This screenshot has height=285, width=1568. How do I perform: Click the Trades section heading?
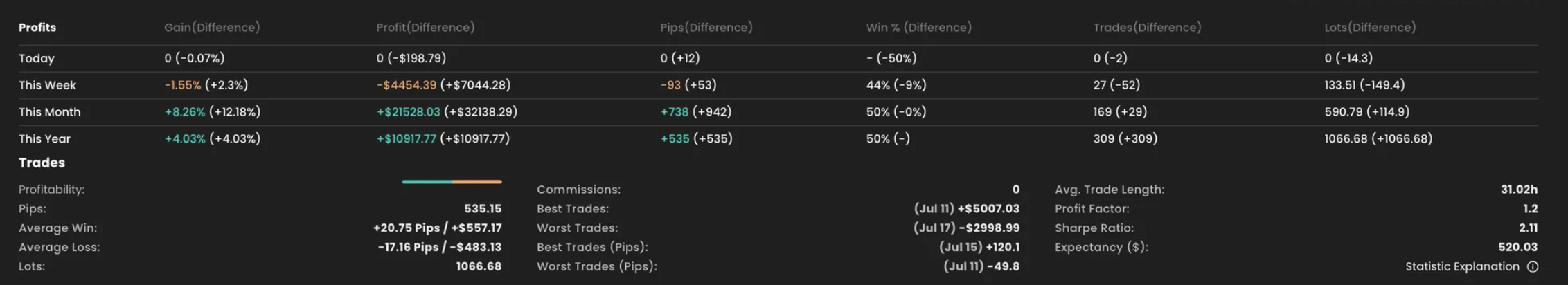click(x=42, y=163)
